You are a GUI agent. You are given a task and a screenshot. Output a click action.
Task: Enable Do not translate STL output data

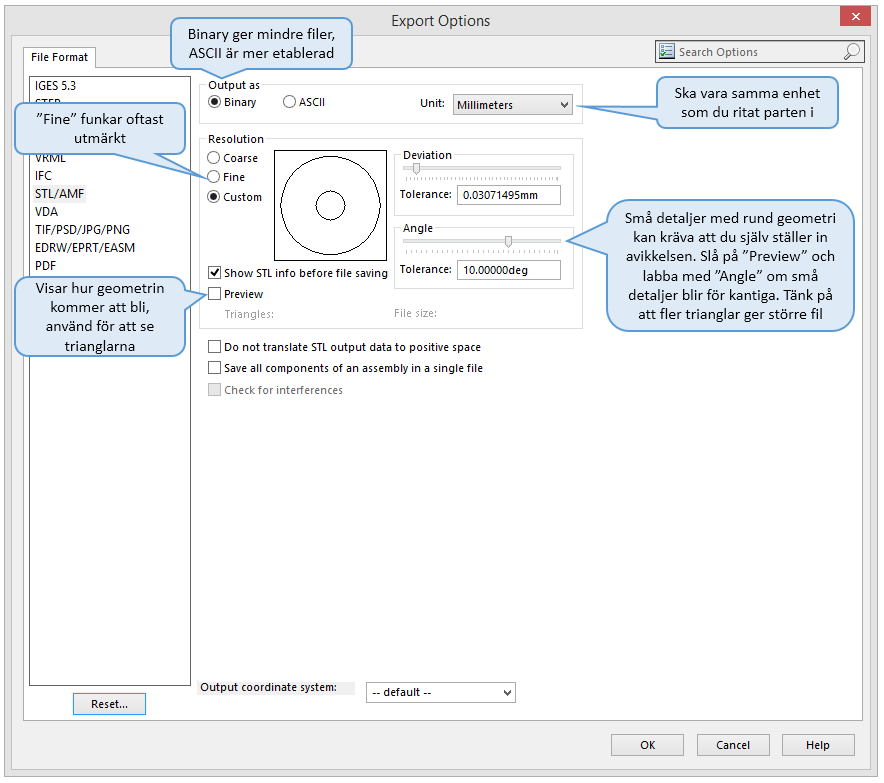[x=215, y=347]
